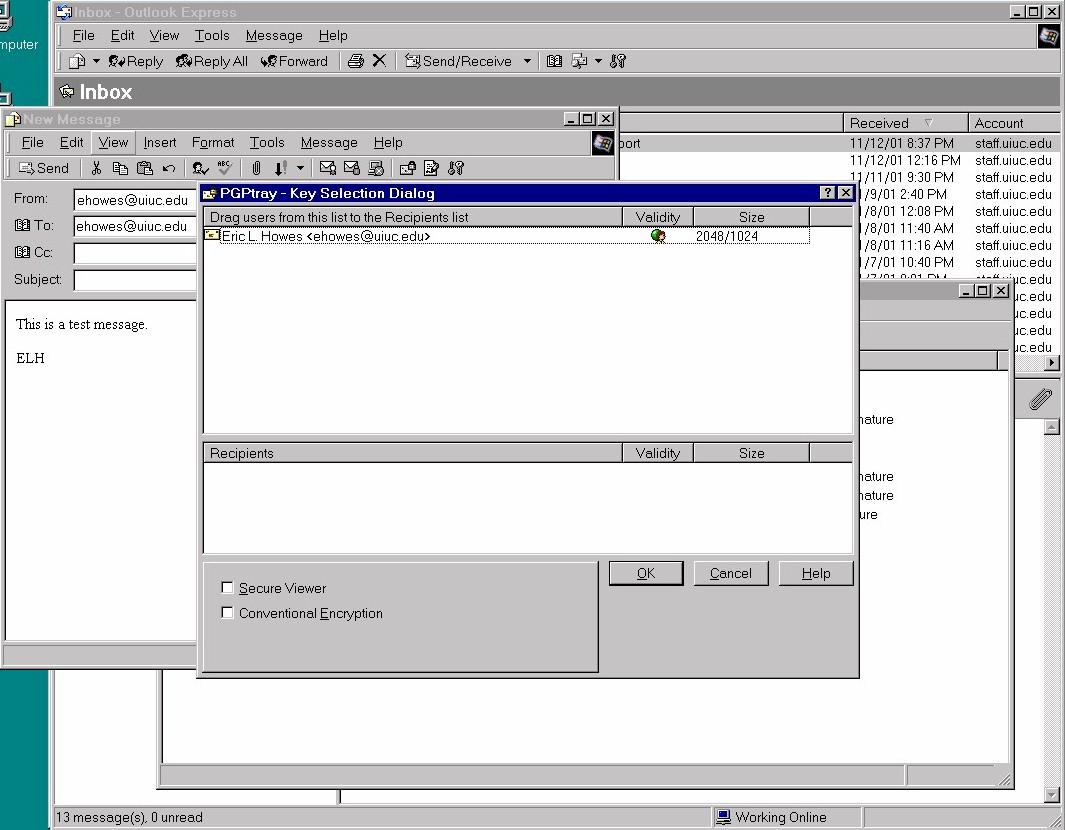Click the Set Priority icon

pos(281,168)
